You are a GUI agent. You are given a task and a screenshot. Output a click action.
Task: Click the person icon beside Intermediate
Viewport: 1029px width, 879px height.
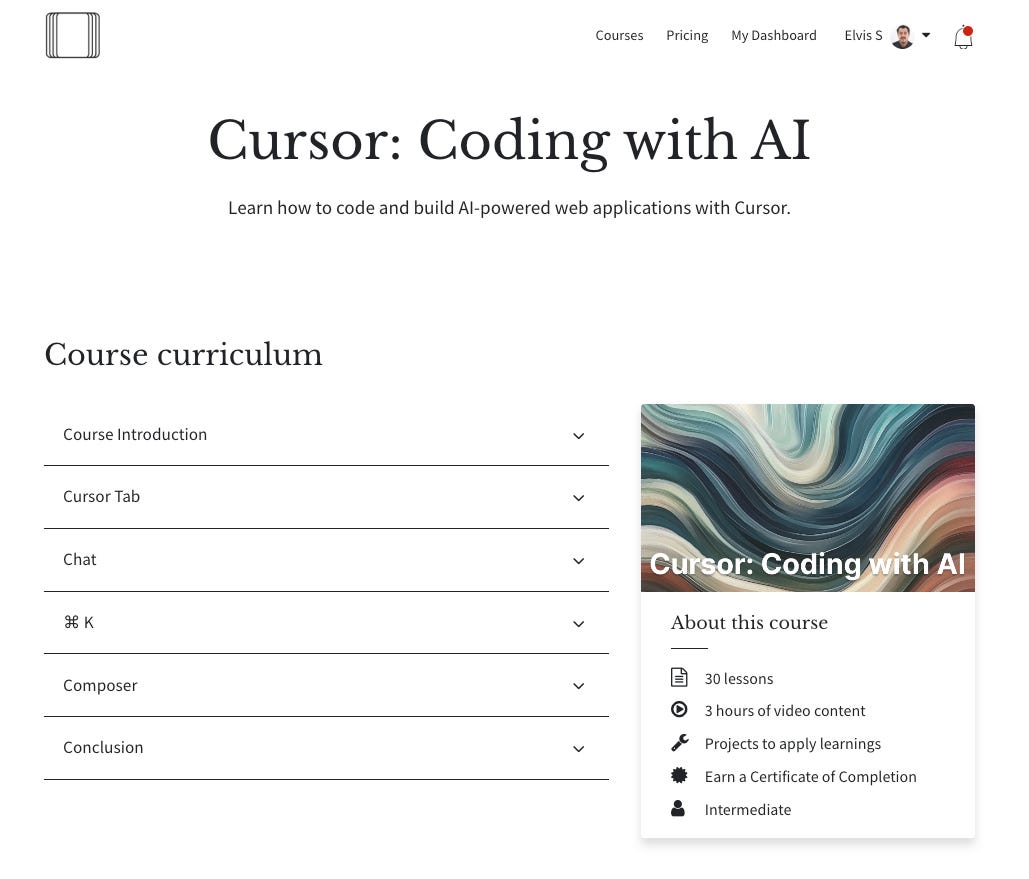coord(678,808)
